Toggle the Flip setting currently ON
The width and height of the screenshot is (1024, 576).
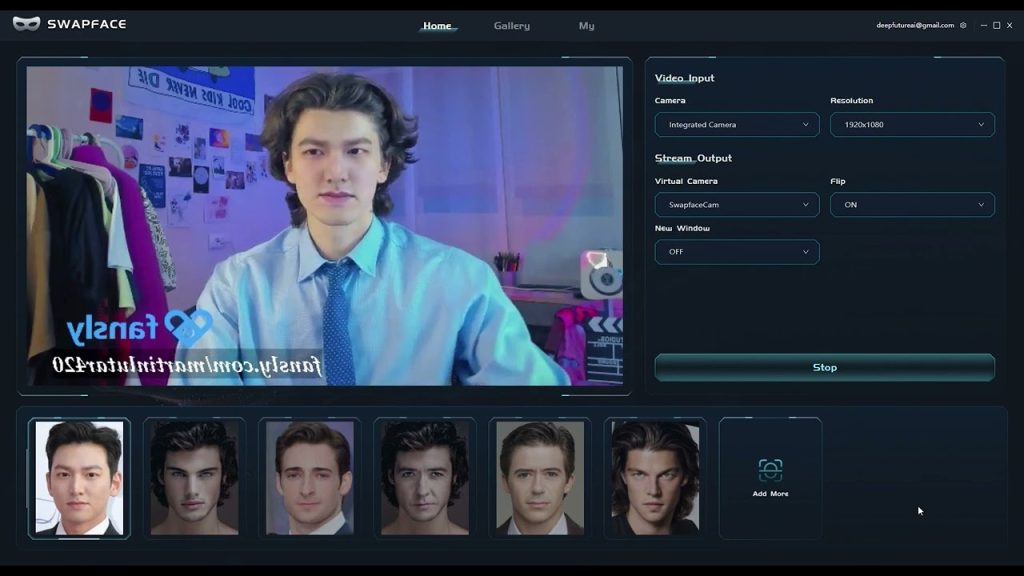(912, 205)
